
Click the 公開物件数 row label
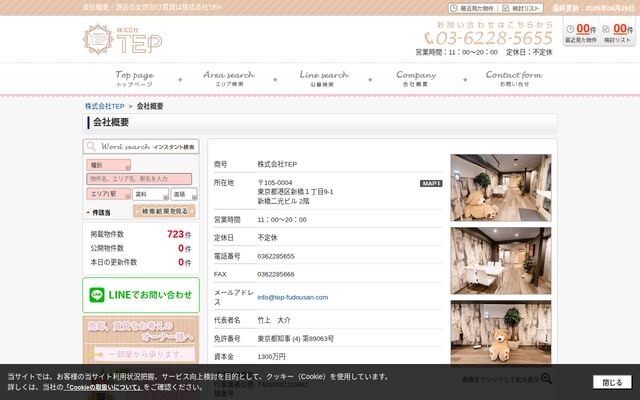tap(107, 248)
